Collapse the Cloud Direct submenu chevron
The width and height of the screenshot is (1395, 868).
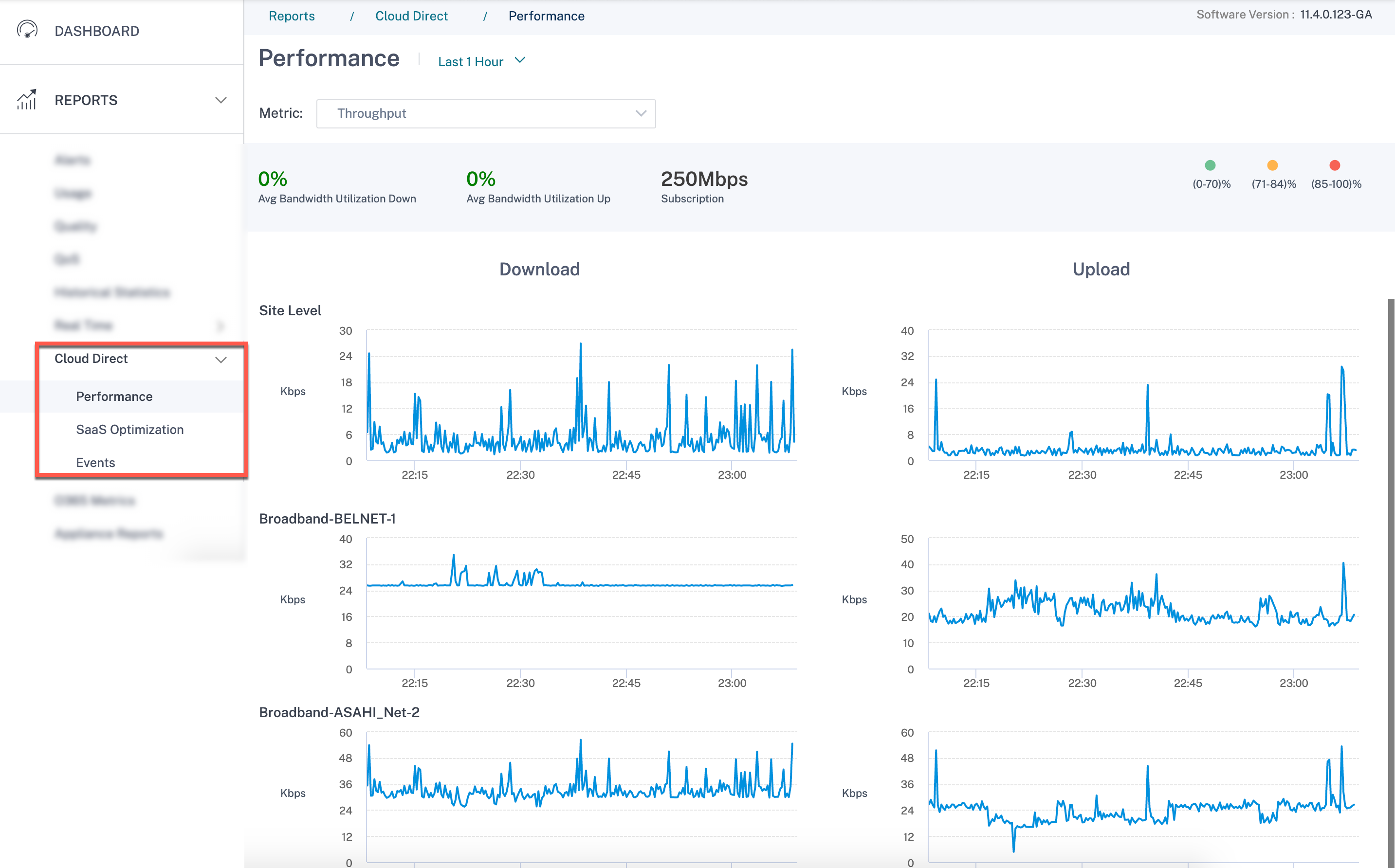(220, 360)
